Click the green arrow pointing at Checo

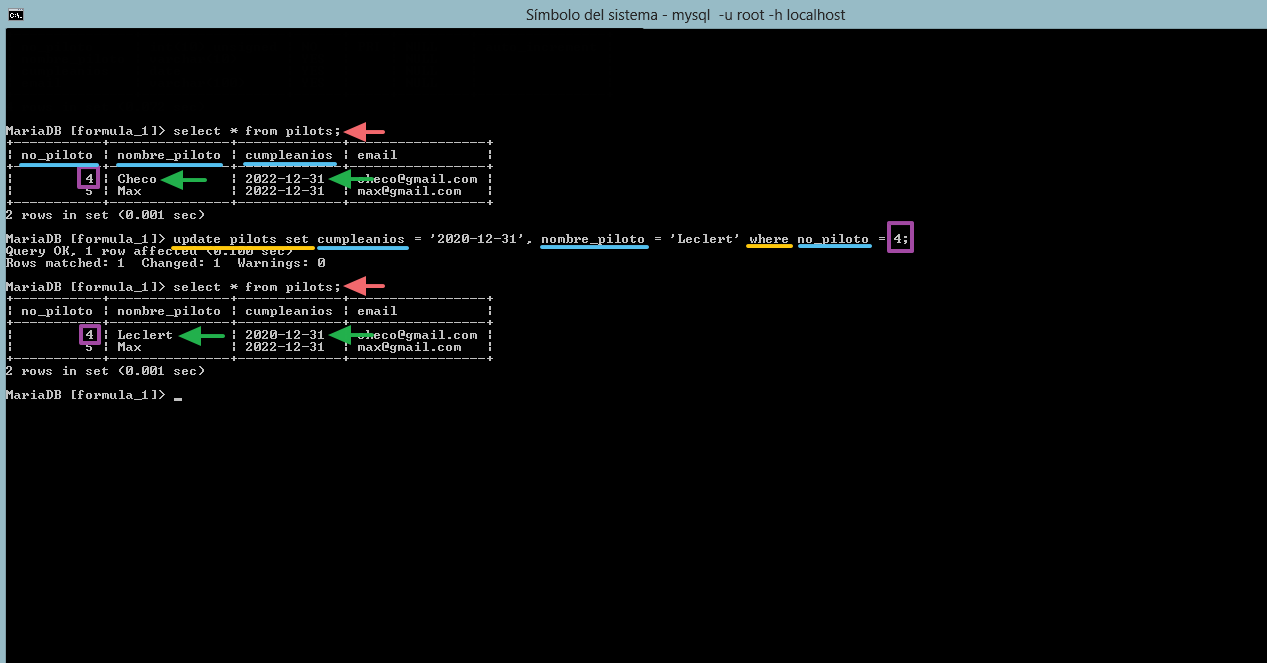point(185,180)
